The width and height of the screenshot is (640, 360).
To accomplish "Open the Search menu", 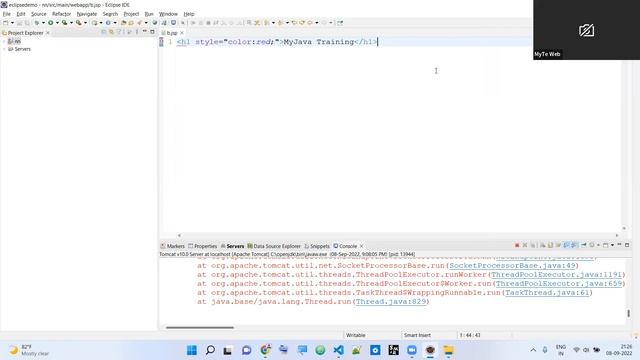I will click(110, 14).
